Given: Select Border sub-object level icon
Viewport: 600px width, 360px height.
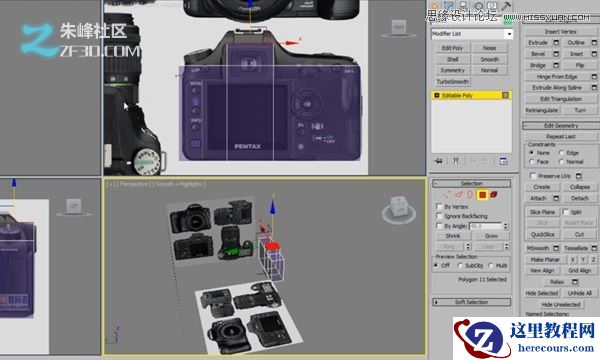Looking at the screenshot, I should (x=470, y=195).
